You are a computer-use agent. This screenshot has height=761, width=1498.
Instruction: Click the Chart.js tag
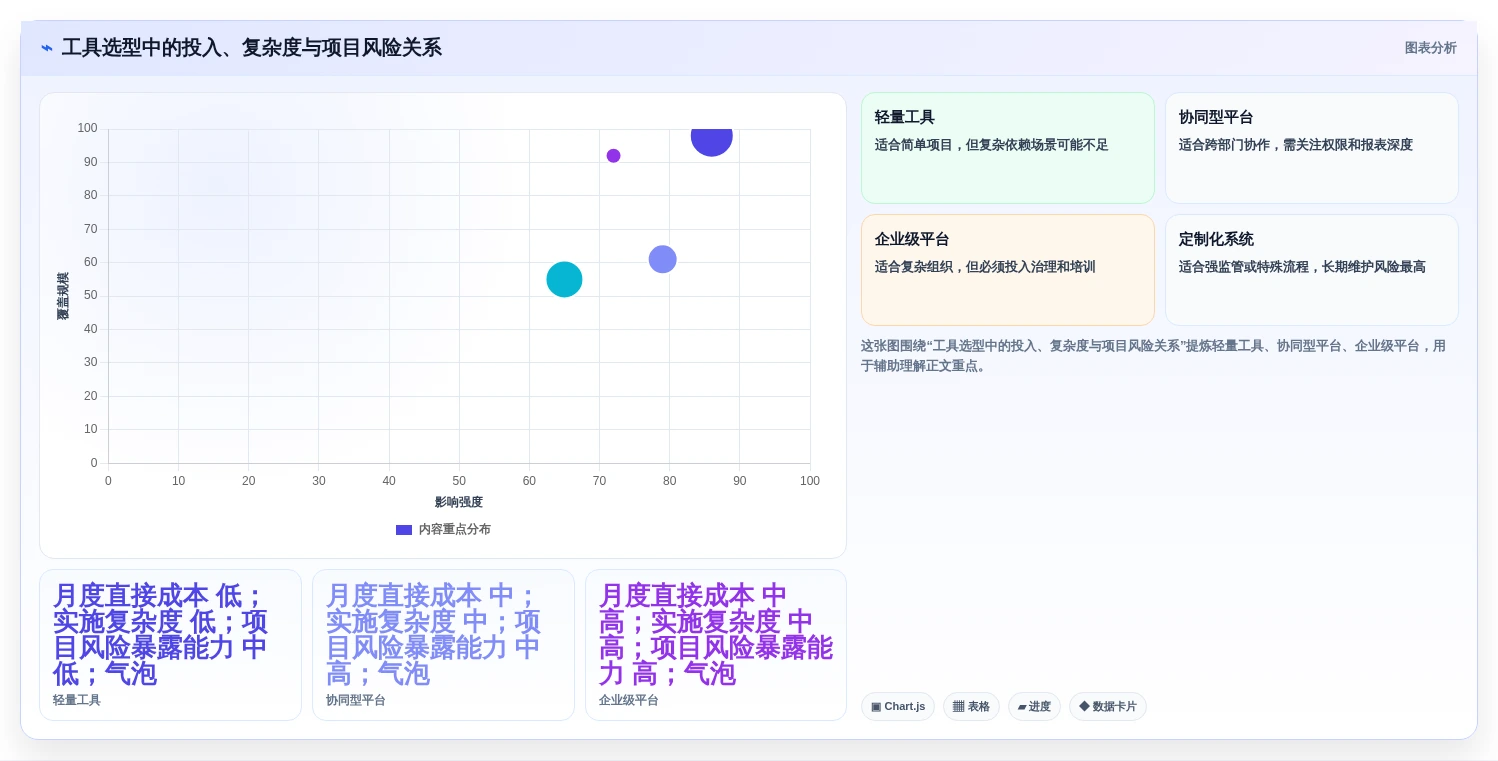pyautogui.click(x=897, y=707)
